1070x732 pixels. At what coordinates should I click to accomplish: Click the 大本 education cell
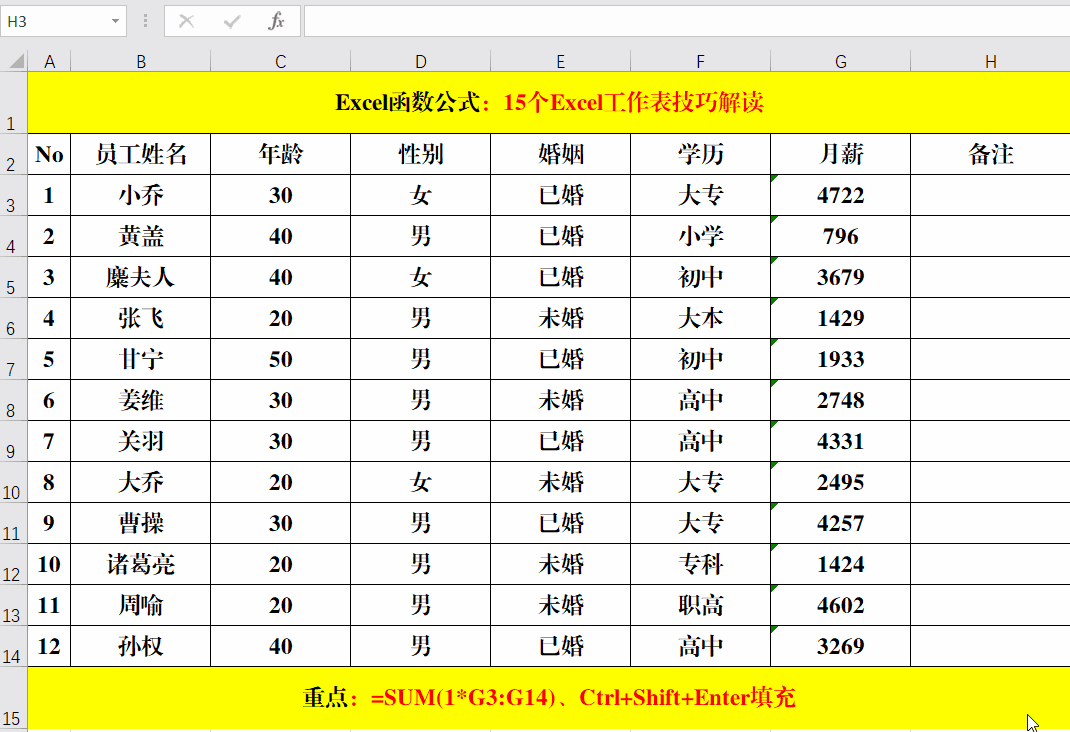(700, 318)
